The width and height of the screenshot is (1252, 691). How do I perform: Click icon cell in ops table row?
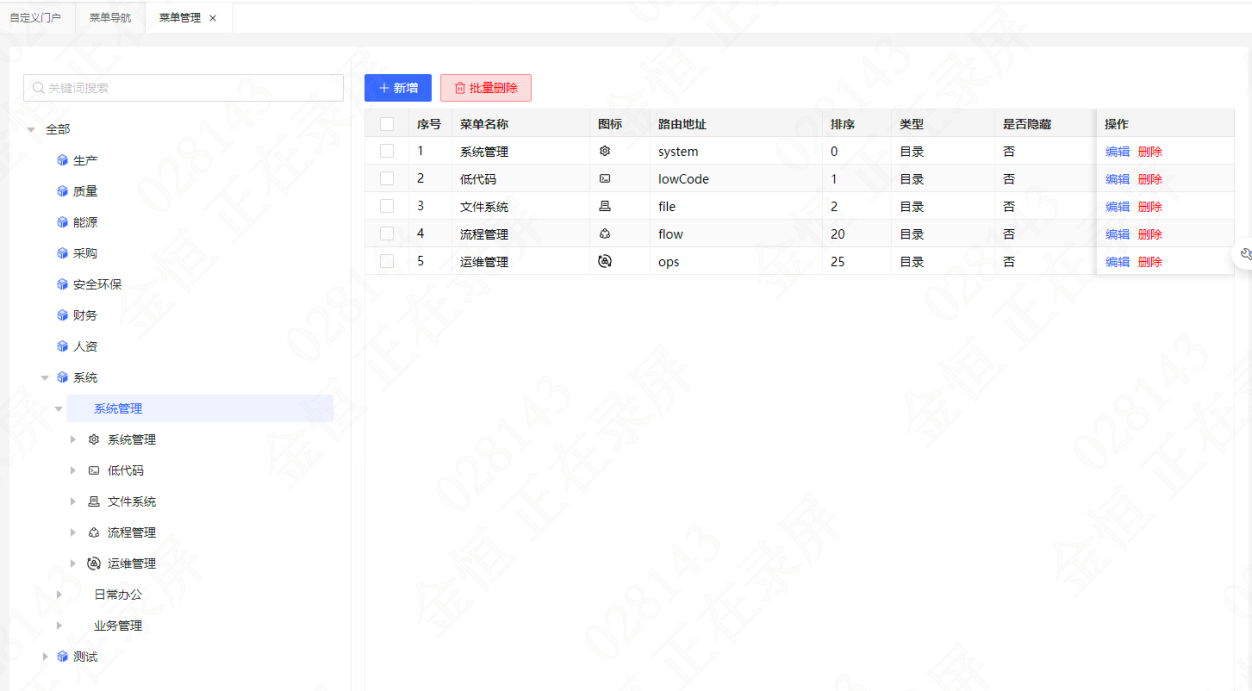604,261
